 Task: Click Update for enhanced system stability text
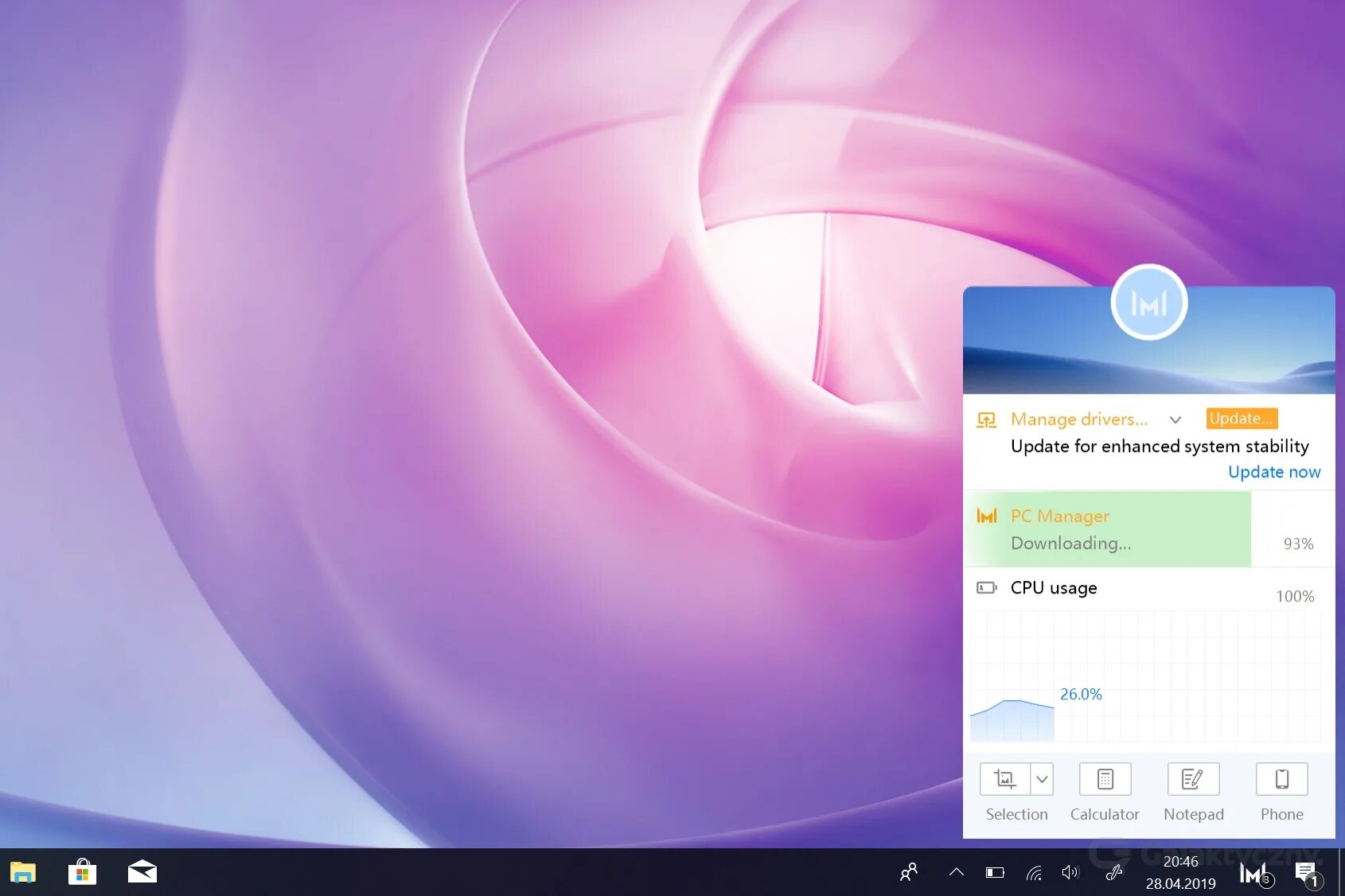(x=1160, y=446)
